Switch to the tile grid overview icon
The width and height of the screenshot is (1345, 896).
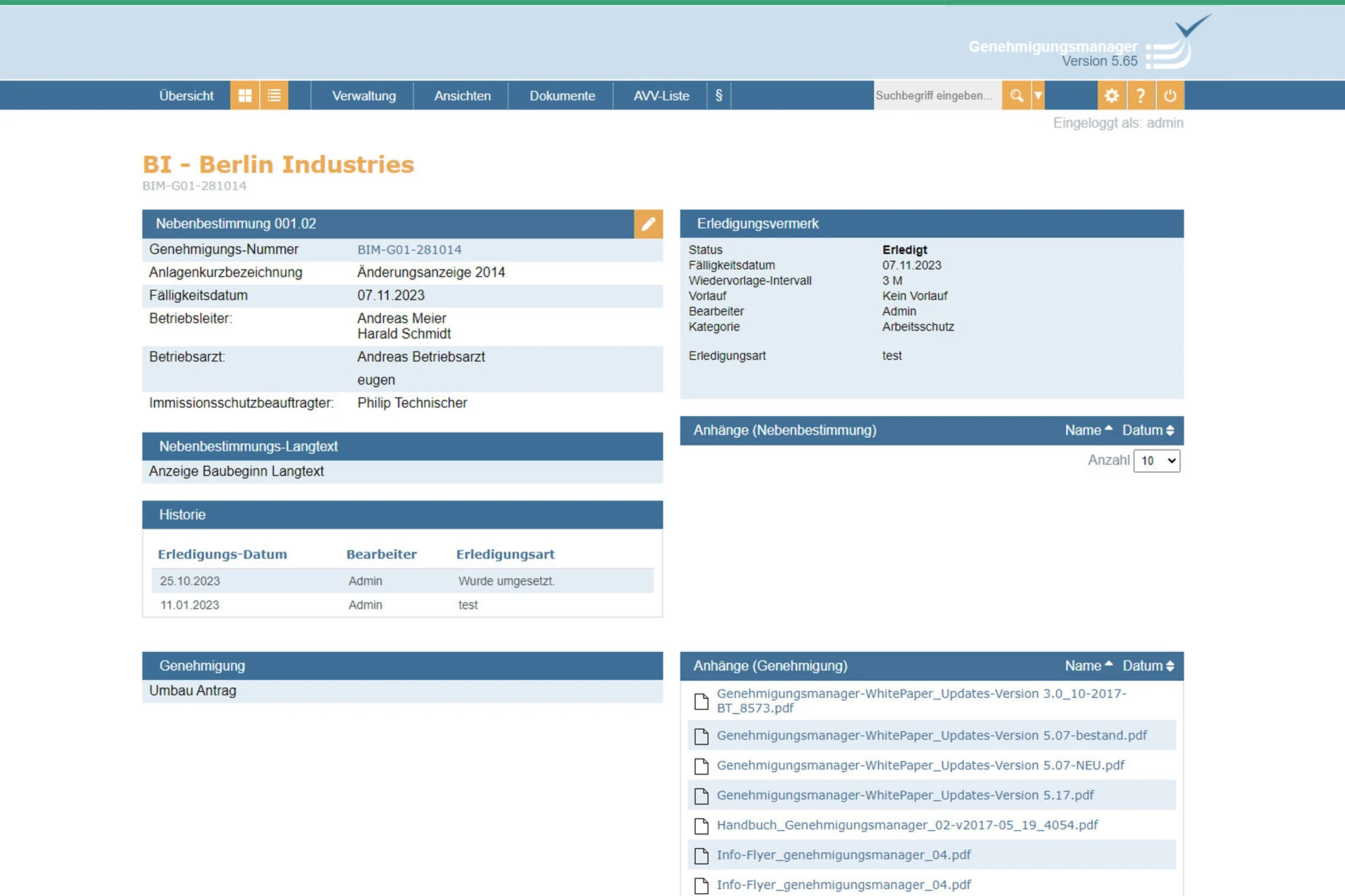click(245, 96)
